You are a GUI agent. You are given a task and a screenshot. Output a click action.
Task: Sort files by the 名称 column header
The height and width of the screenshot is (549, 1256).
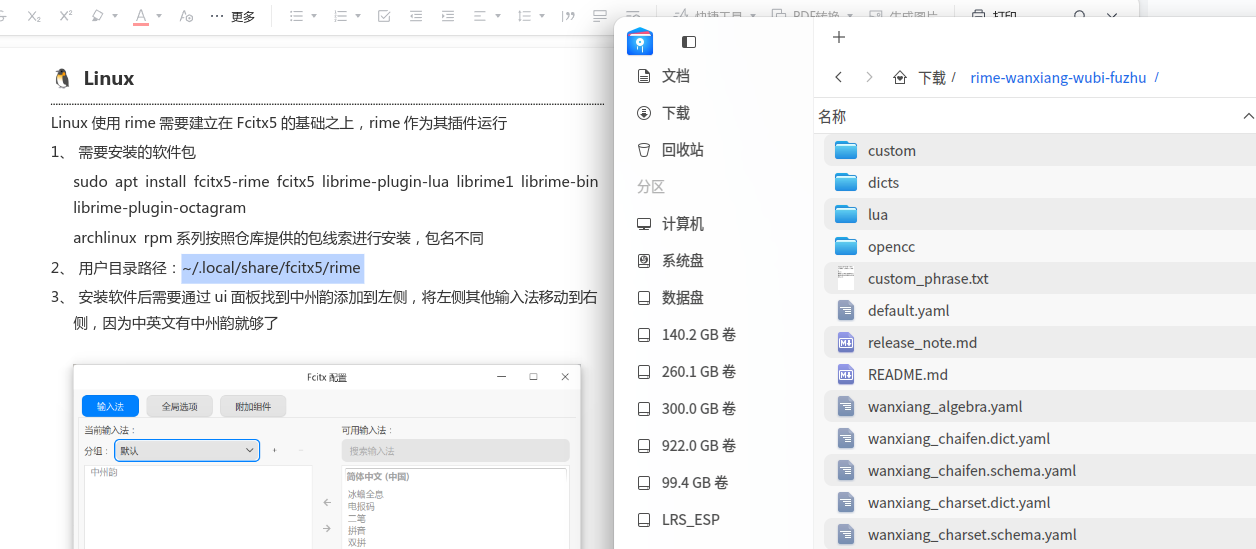832,117
